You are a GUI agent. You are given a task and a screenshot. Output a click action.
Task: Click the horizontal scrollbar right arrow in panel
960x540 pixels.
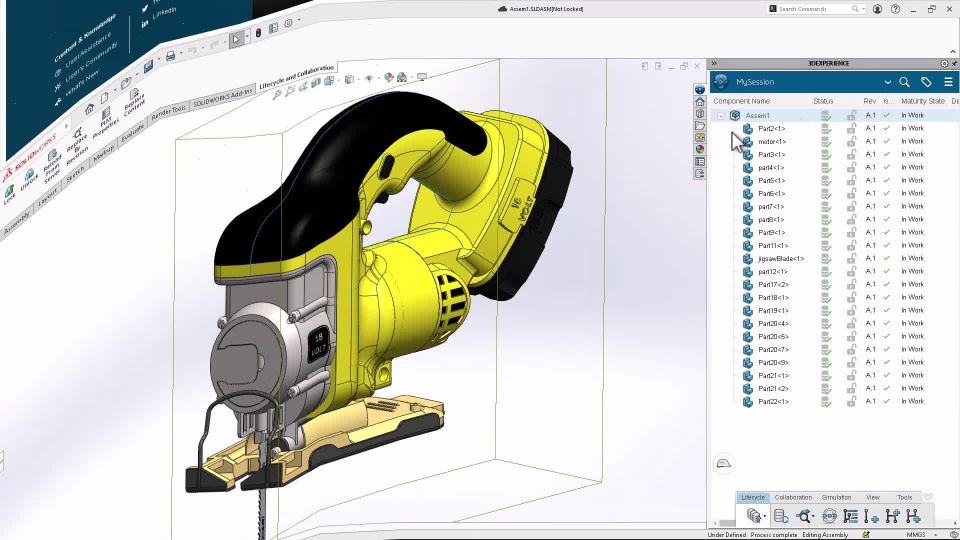pyautogui.click(x=953, y=524)
